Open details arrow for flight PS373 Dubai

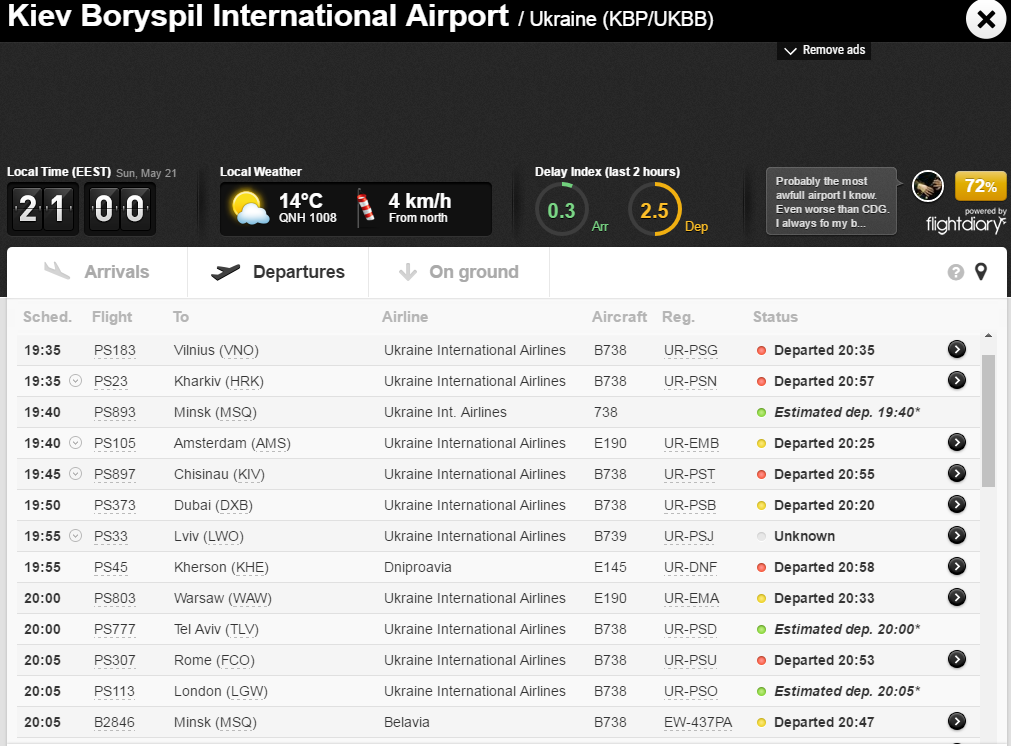coord(957,504)
